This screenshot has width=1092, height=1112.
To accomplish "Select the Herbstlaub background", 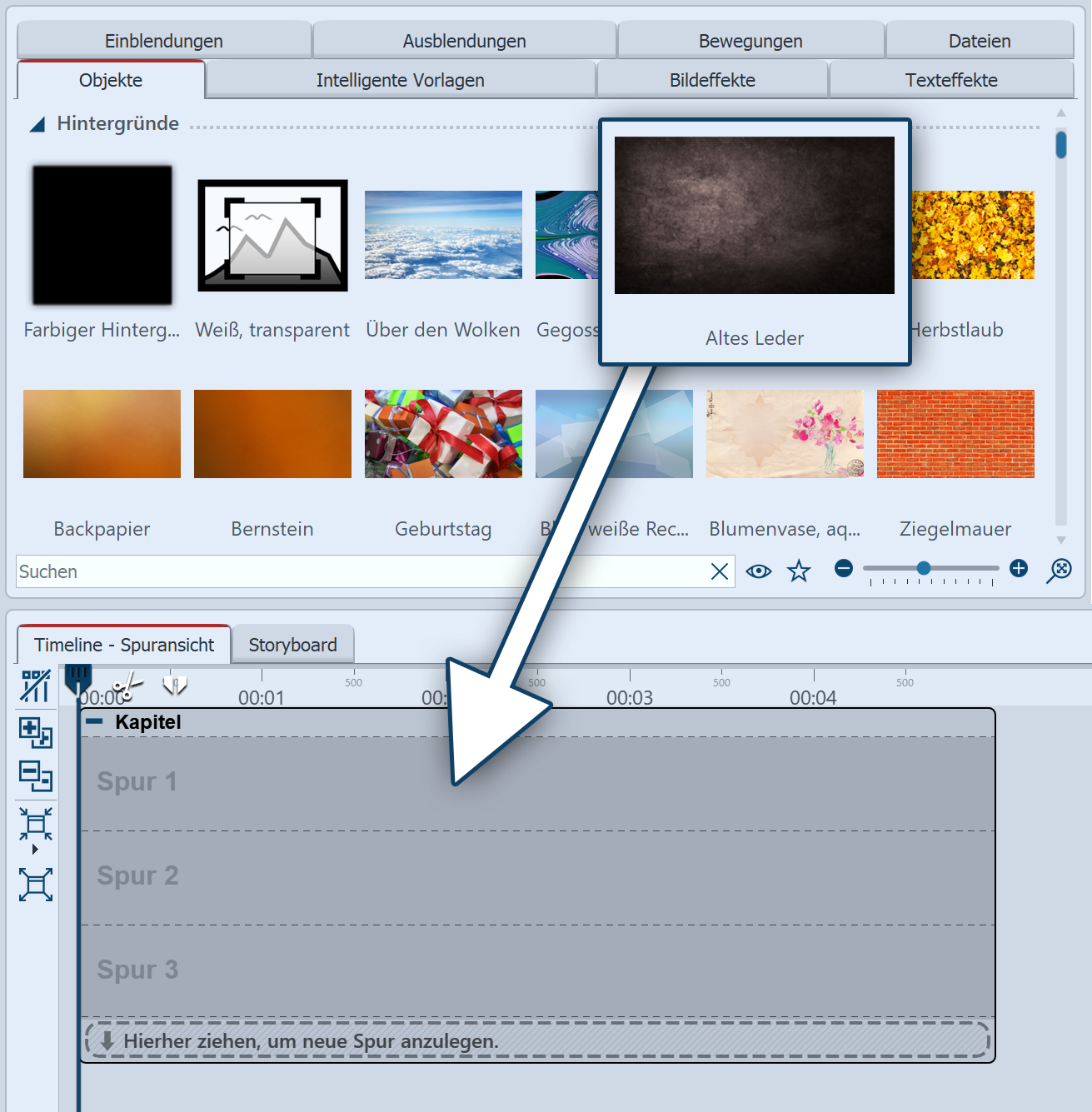I will coord(973,235).
